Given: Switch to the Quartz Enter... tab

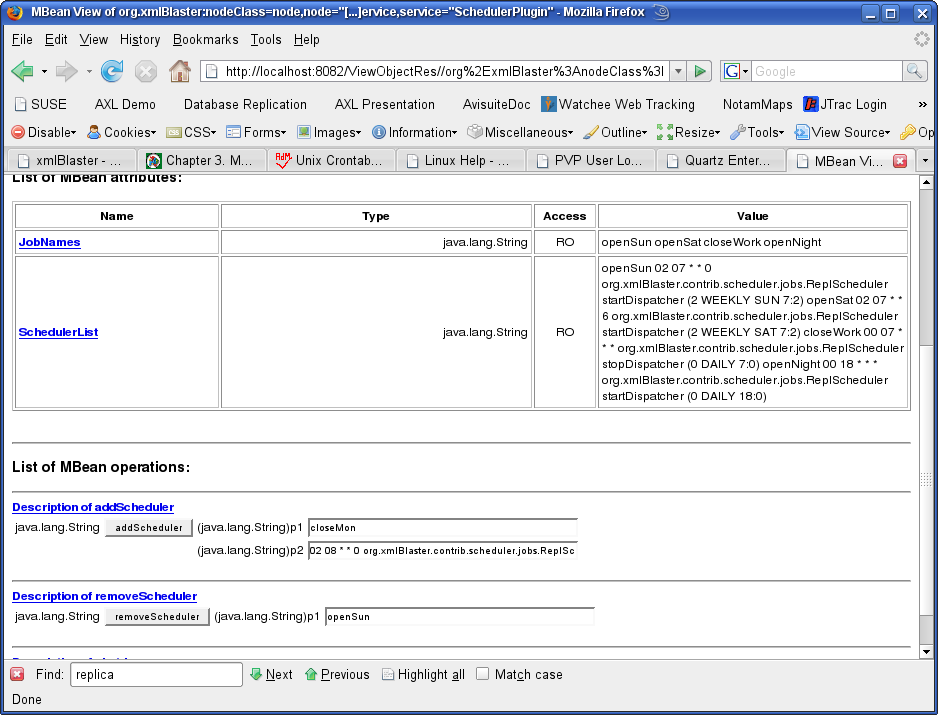Looking at the screenshot, I should tap(720, 160).
